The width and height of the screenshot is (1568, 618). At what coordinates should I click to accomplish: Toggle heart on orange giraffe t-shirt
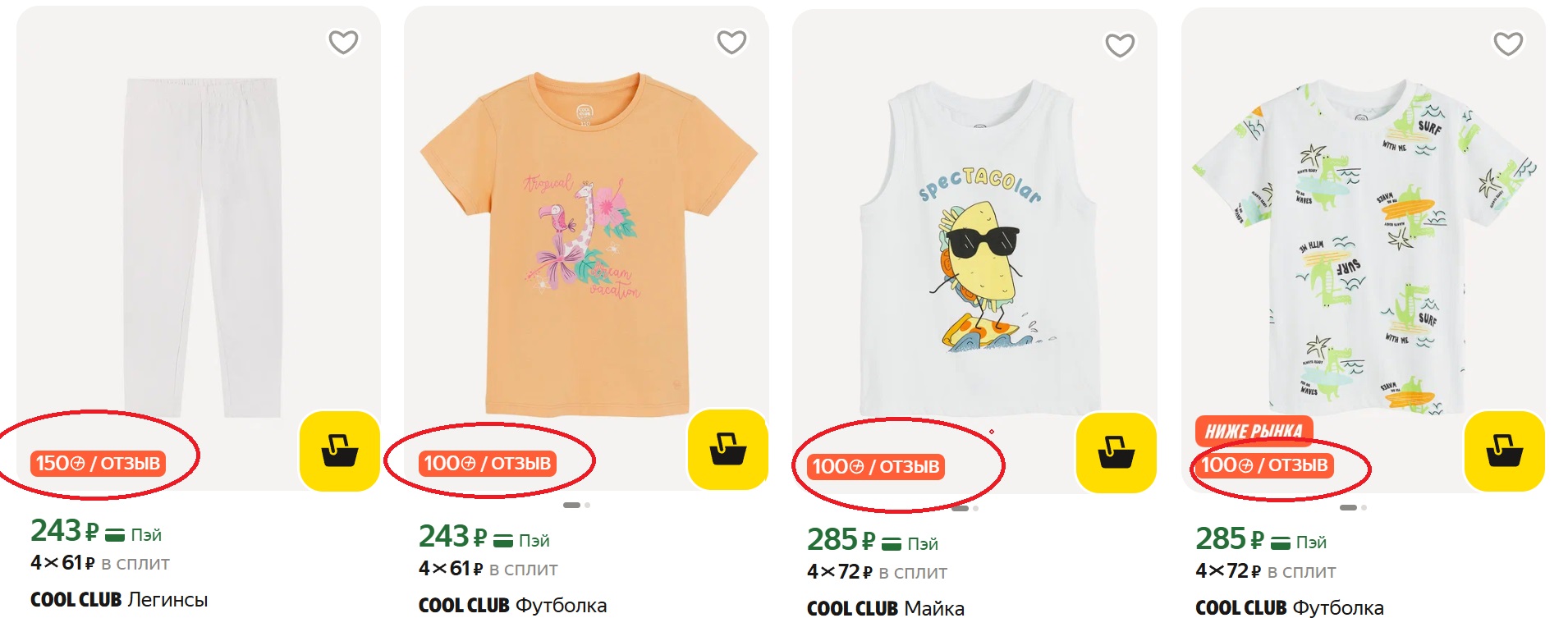731,42
